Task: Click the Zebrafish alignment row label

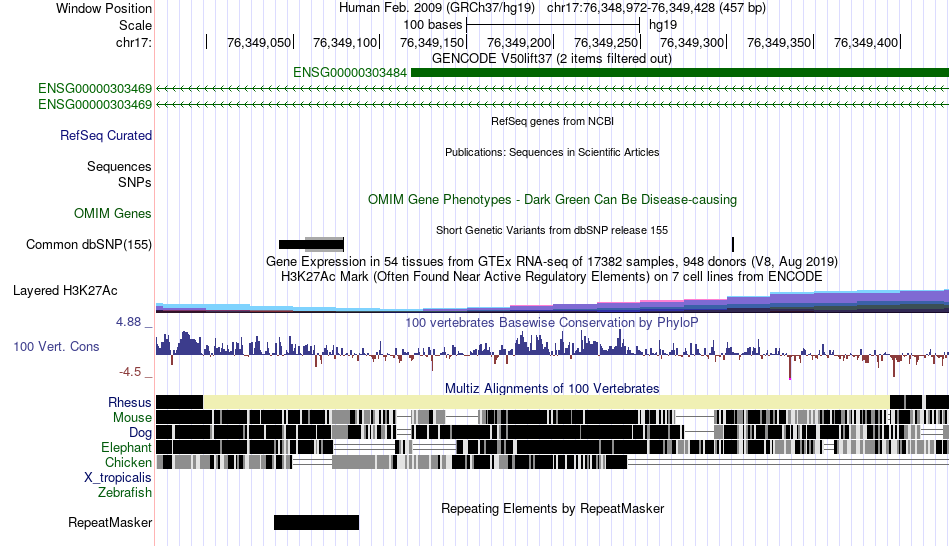Action: 125,492
